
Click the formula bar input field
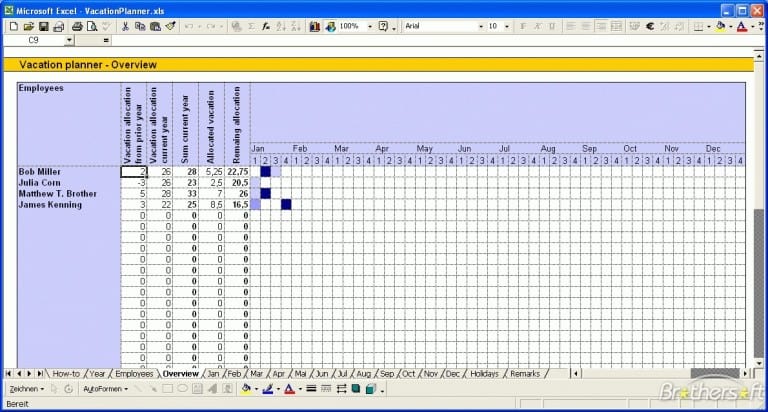coord(438,41)
